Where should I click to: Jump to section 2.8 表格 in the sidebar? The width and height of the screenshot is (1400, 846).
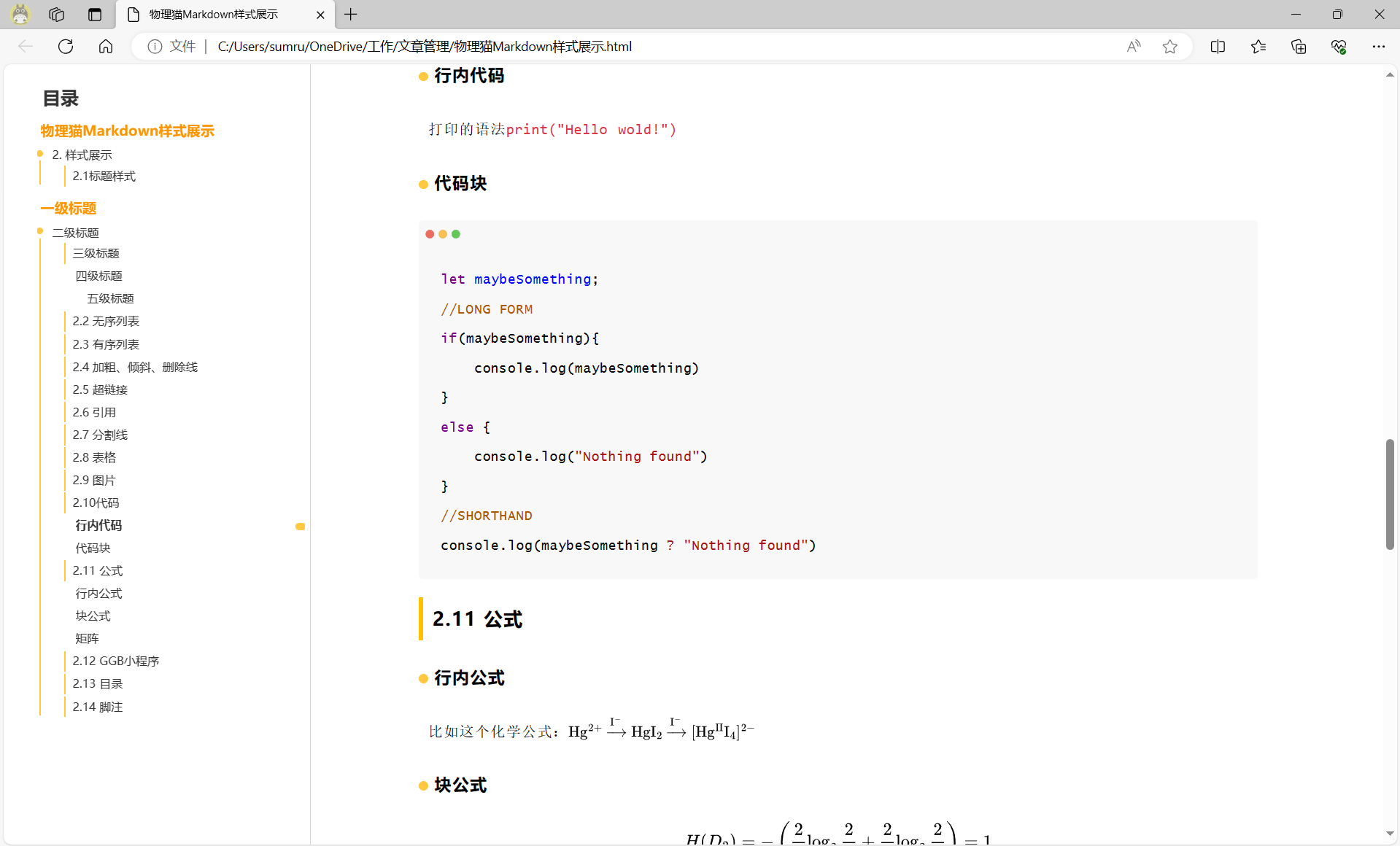[x=93, y=457]
